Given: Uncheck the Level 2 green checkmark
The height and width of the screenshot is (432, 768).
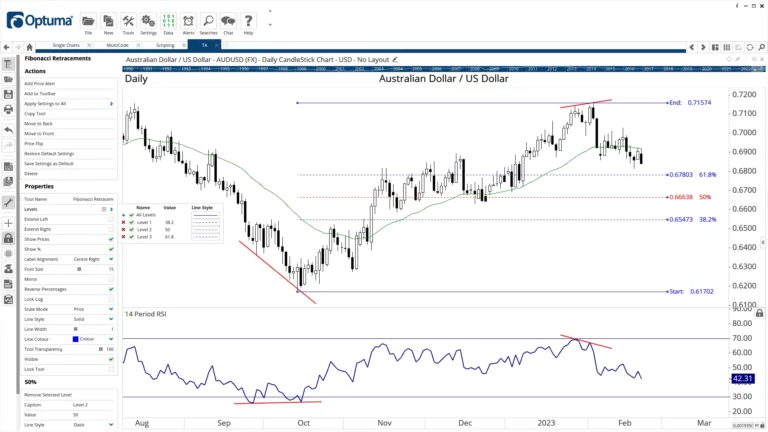Looking at the screenshot, I should 131,230.
